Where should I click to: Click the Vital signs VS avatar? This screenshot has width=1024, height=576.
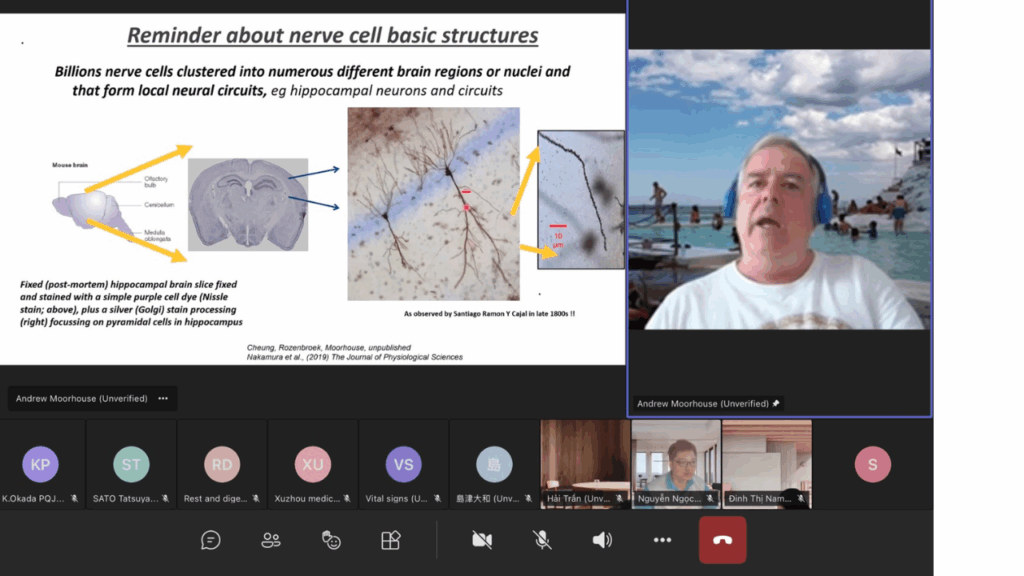tap(403, 464)
